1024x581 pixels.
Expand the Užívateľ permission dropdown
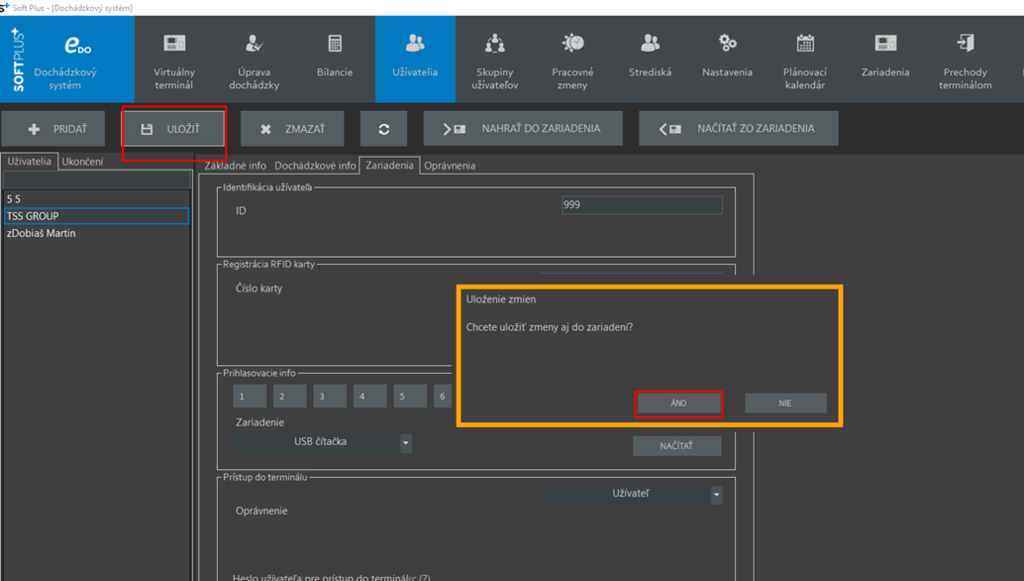click(x=716, y=494)
